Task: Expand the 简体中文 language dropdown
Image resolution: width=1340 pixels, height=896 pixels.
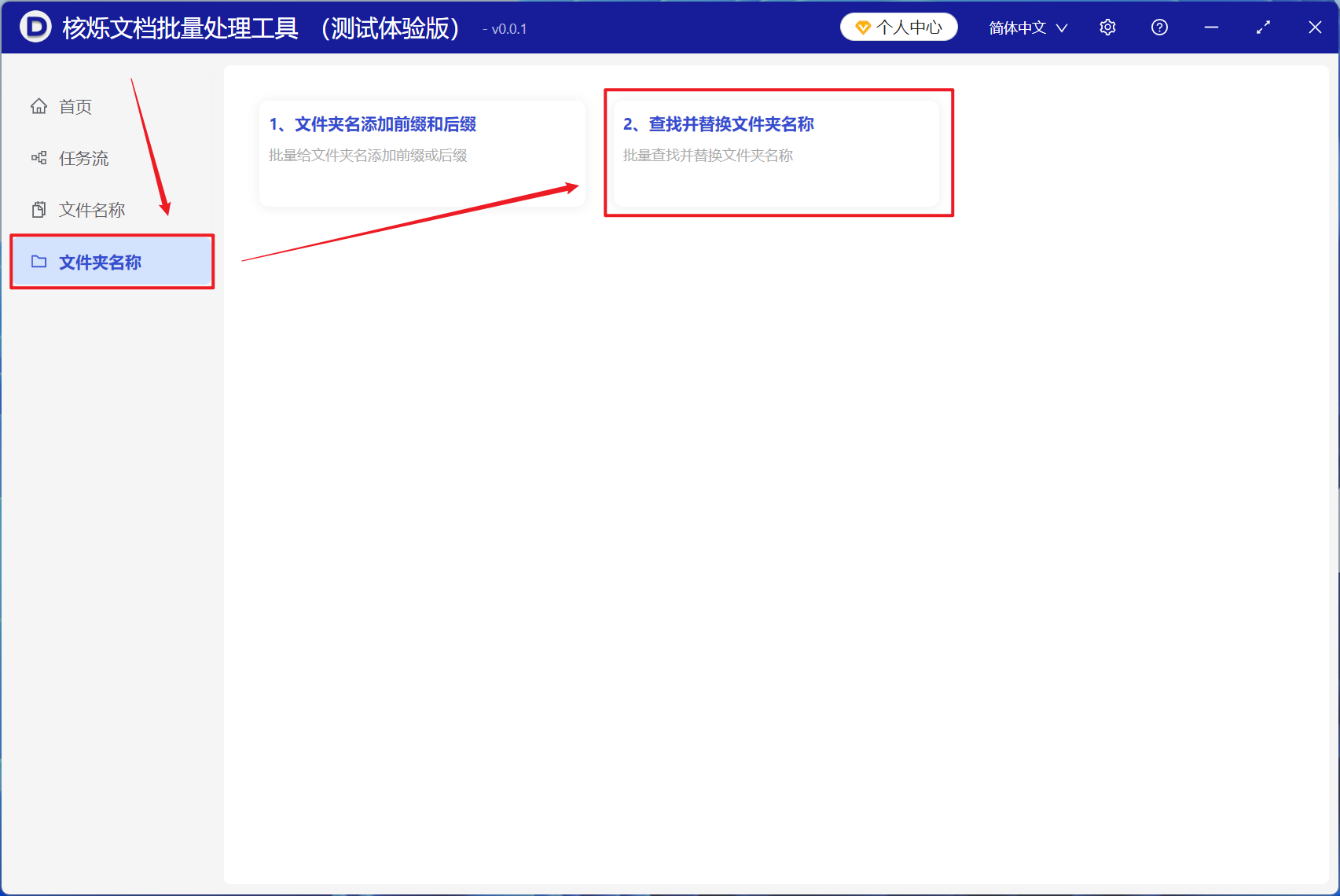Action: pyautogui.click(x=1028, y=28)
